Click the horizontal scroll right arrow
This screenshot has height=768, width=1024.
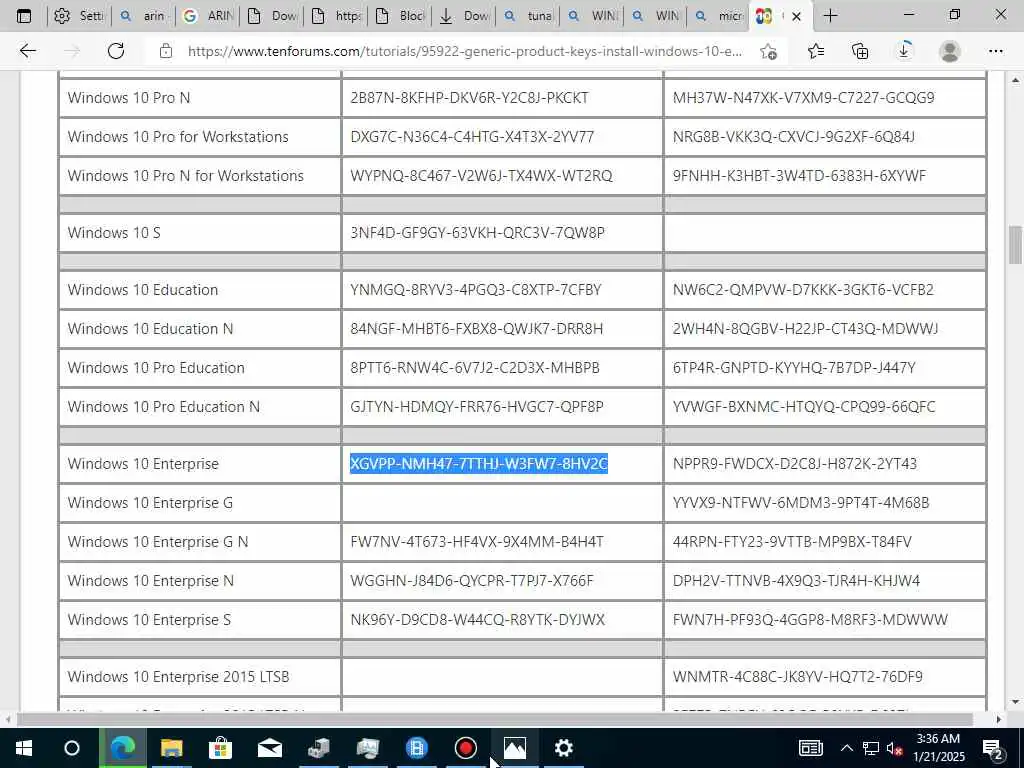tap(999, 720)
